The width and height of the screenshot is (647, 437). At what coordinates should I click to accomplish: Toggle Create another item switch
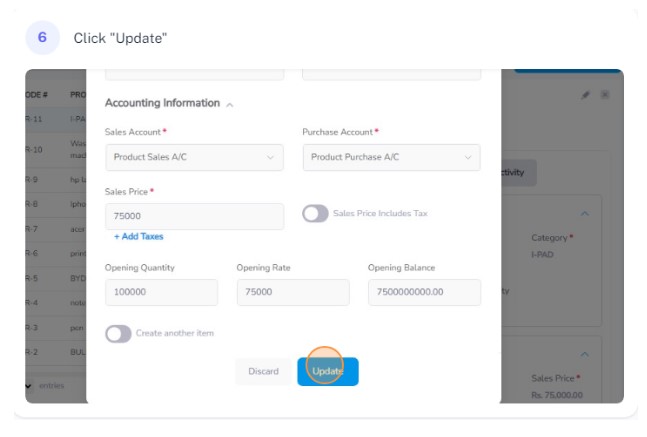tap(118, 334)
